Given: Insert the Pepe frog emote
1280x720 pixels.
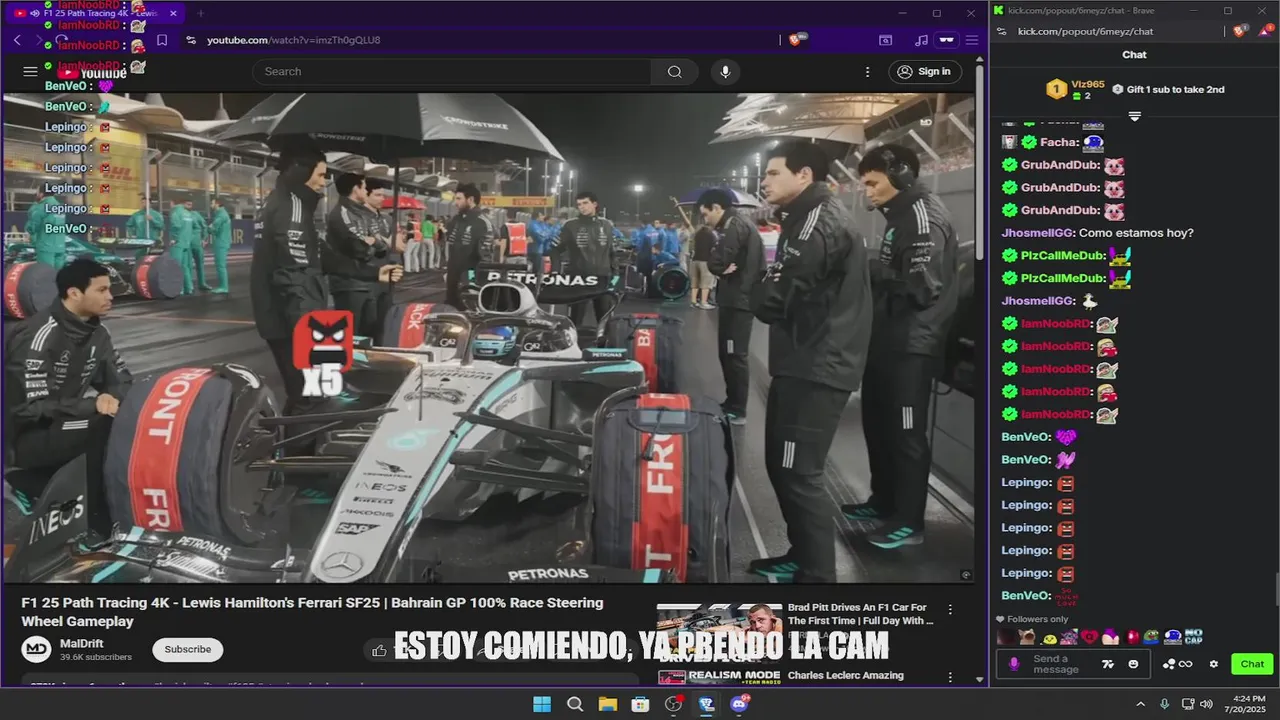Looking at the screenshot, I should 1151,636.
